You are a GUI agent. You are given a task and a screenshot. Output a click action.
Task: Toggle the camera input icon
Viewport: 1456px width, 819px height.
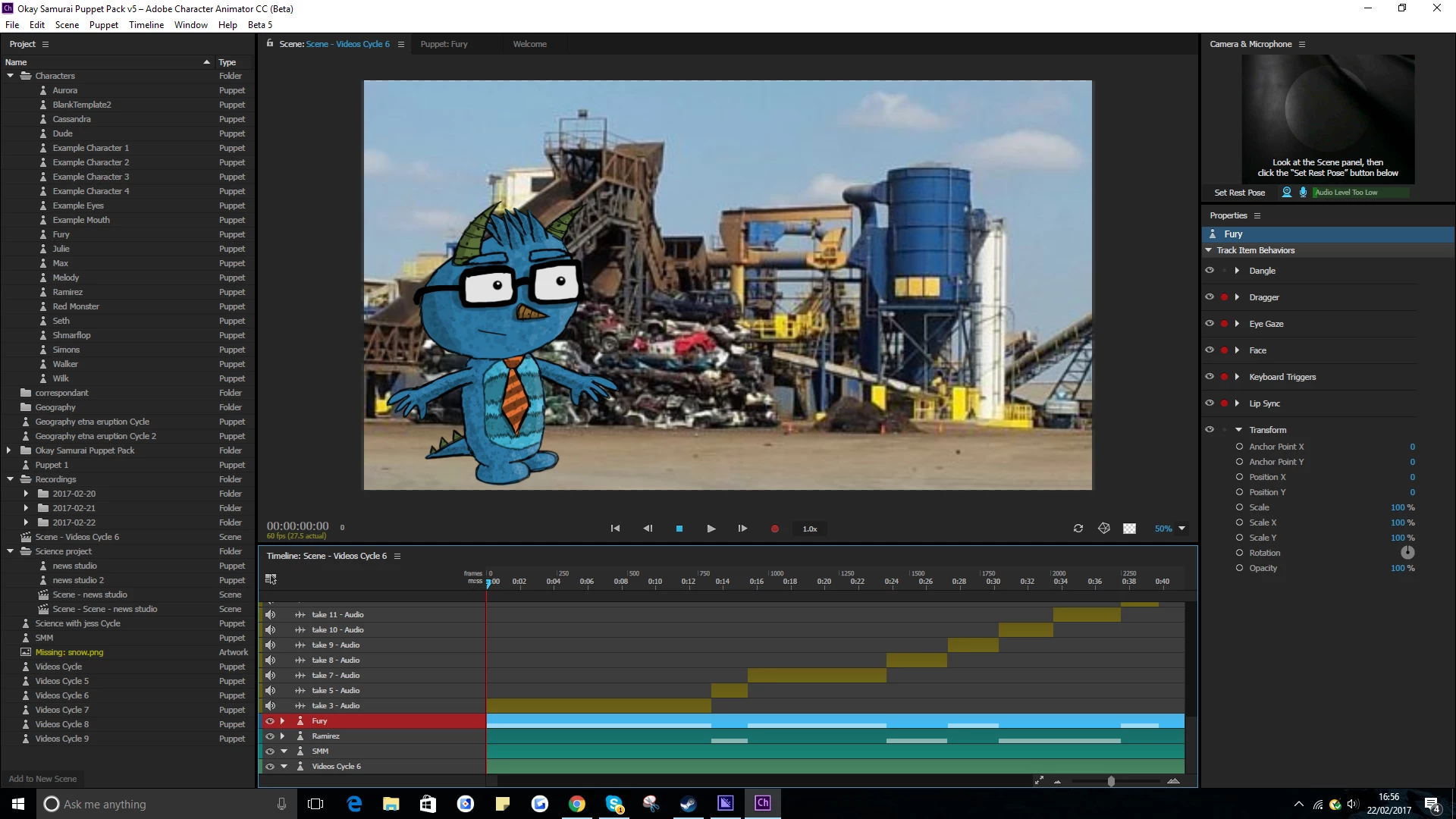pos(1286,192)
